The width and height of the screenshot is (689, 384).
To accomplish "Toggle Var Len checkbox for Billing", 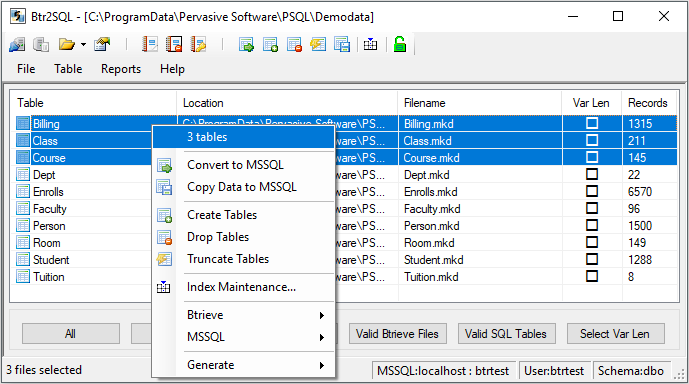I will coord(592,123).
